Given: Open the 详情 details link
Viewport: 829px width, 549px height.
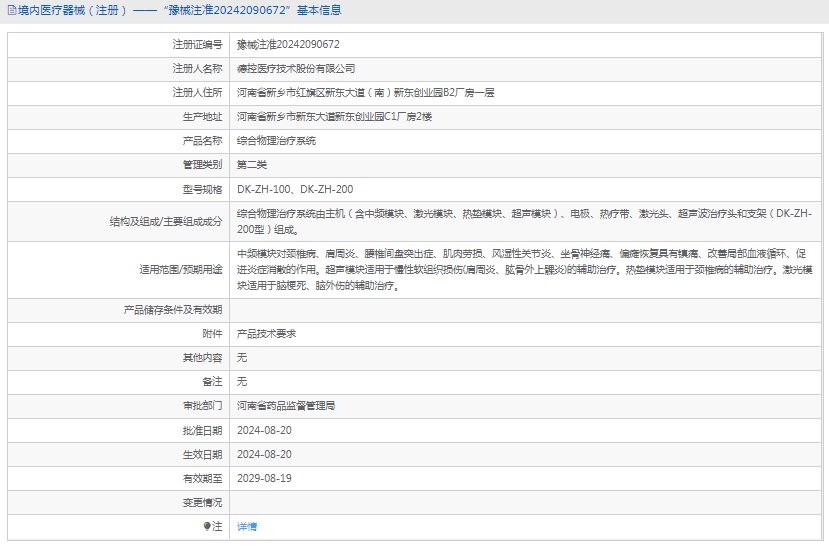Looking at the screenshot, I should 246,526.
